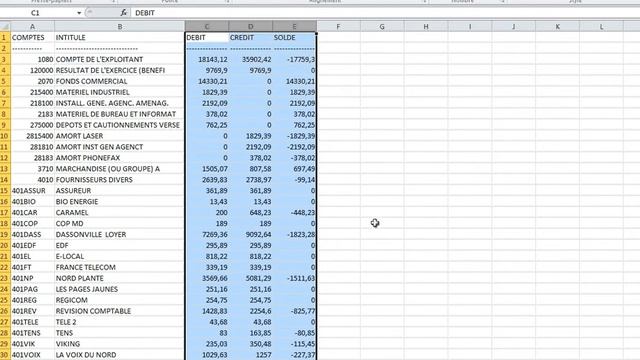Select cell FONDS COMMERCIAL
This screenshot has height=360, width=640.
[x=120, y=81]
